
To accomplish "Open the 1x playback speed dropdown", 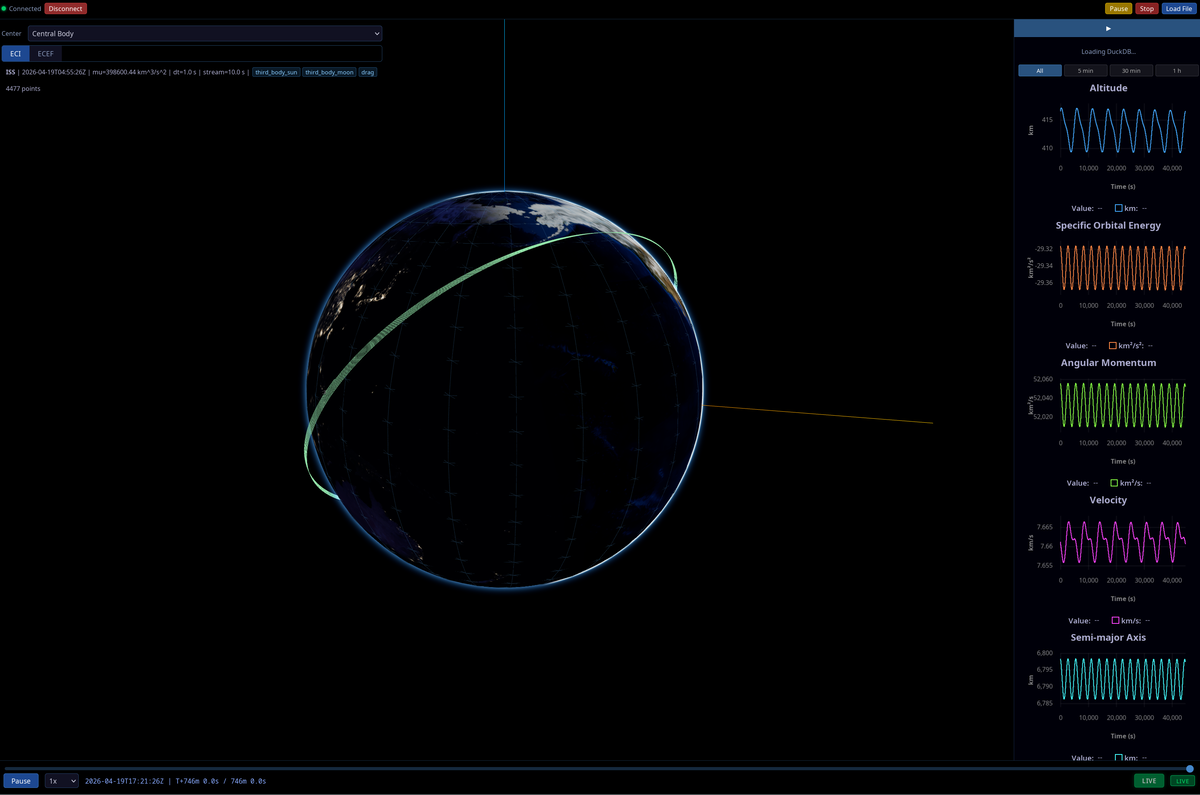I will pyautogui.click(x=61, y=781).
